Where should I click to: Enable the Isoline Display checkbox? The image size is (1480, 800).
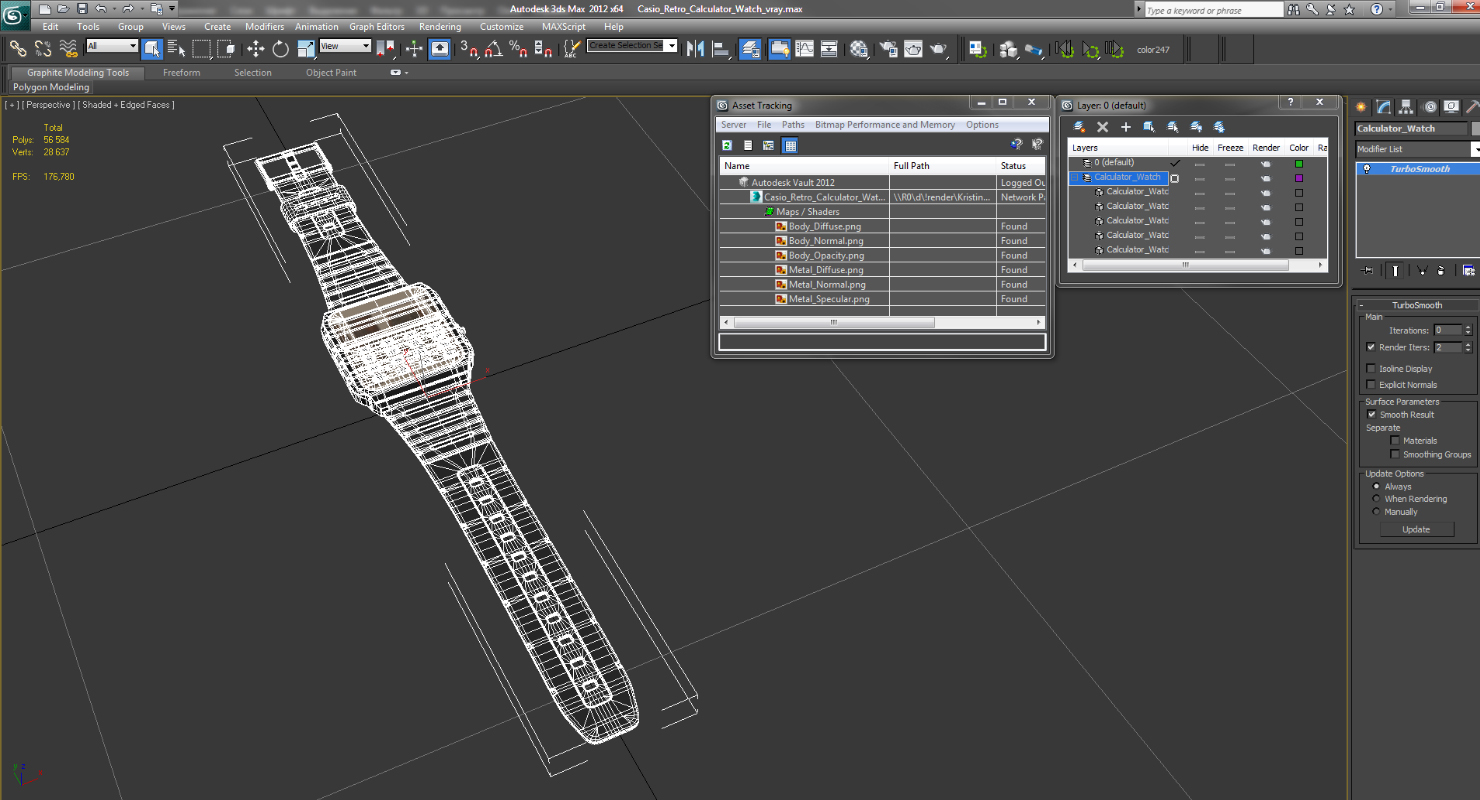pyautogui.click(x=1371, y=369)
